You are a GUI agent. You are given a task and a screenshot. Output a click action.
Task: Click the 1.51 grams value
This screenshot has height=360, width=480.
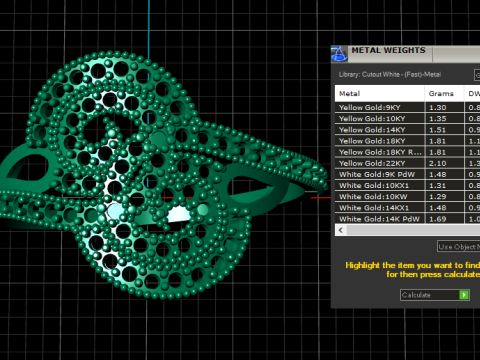click(x=437, y=130)
